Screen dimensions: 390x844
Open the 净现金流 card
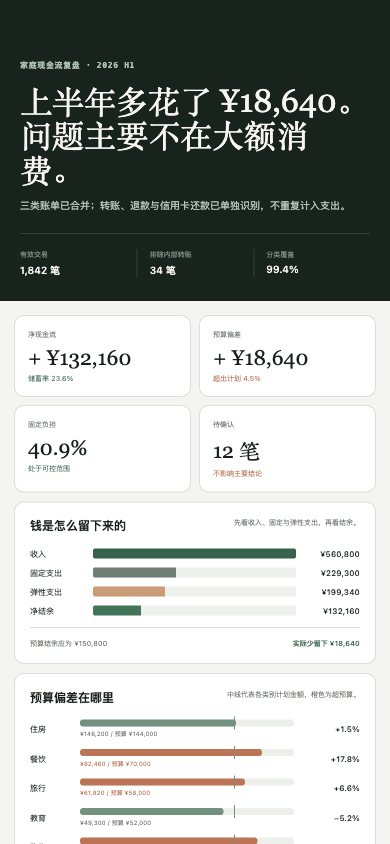click(102, 356)
